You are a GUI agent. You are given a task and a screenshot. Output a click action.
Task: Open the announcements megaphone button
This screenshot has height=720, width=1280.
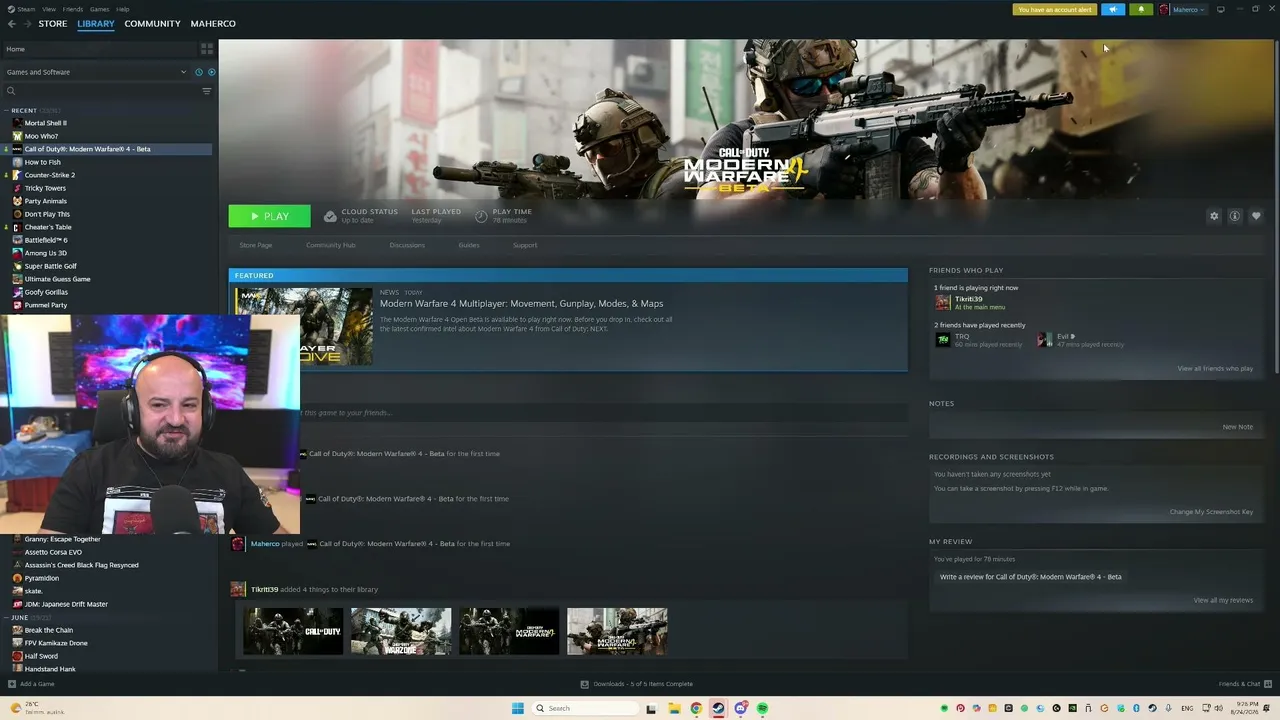(1113, 10)
